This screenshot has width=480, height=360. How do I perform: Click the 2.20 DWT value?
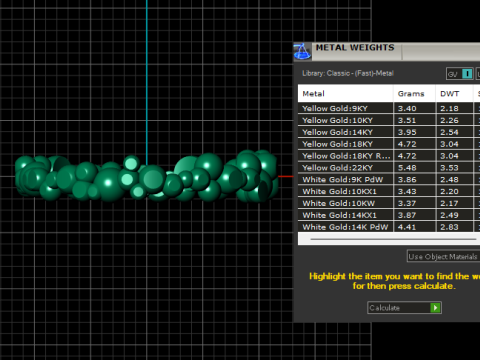point(449,191)
